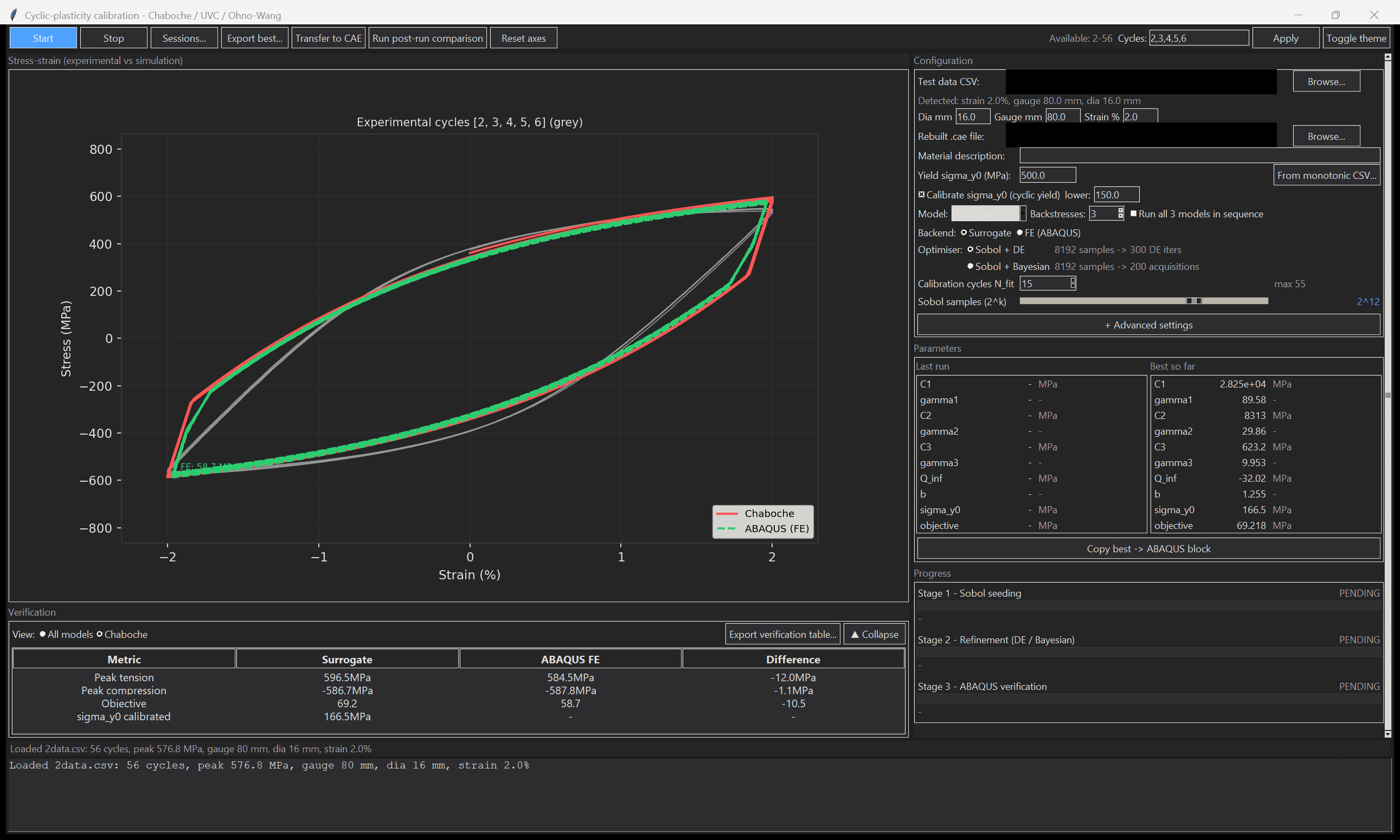Click the feather app icon in title bar
Viewport: 1400px width, 840px height.
(x=14, y=15)
